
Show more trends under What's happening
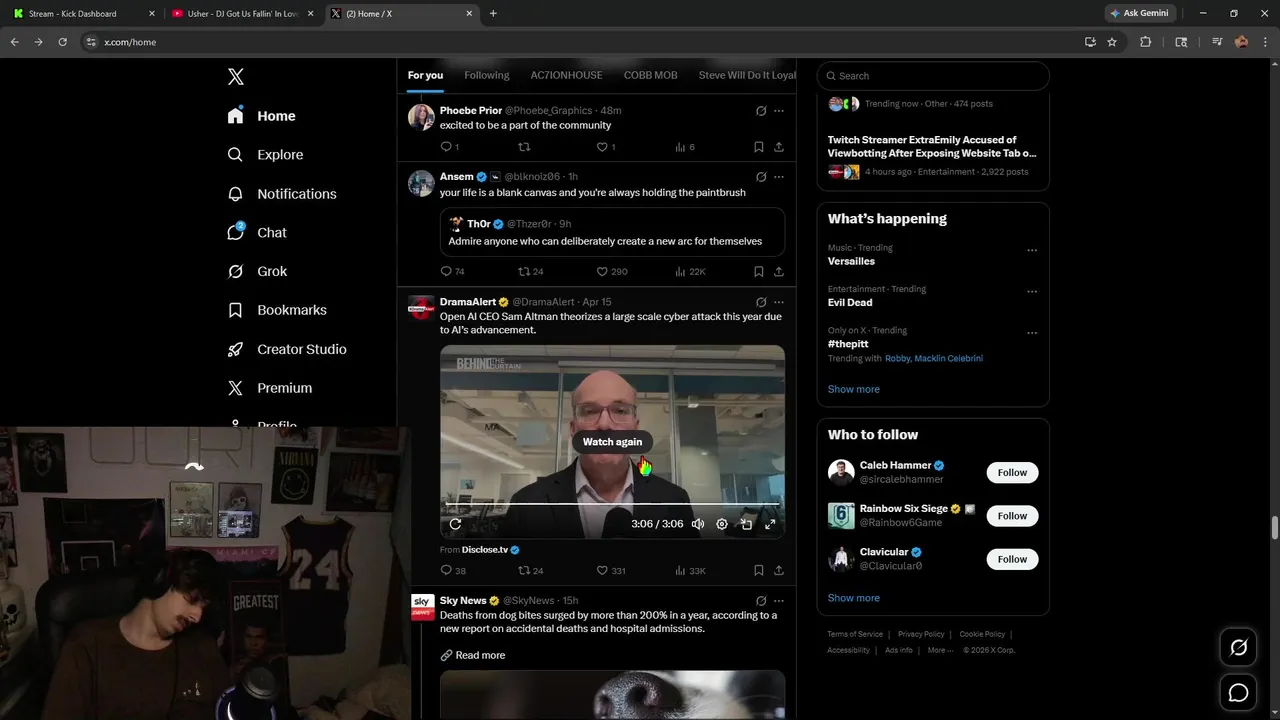(x=853, y=389)
